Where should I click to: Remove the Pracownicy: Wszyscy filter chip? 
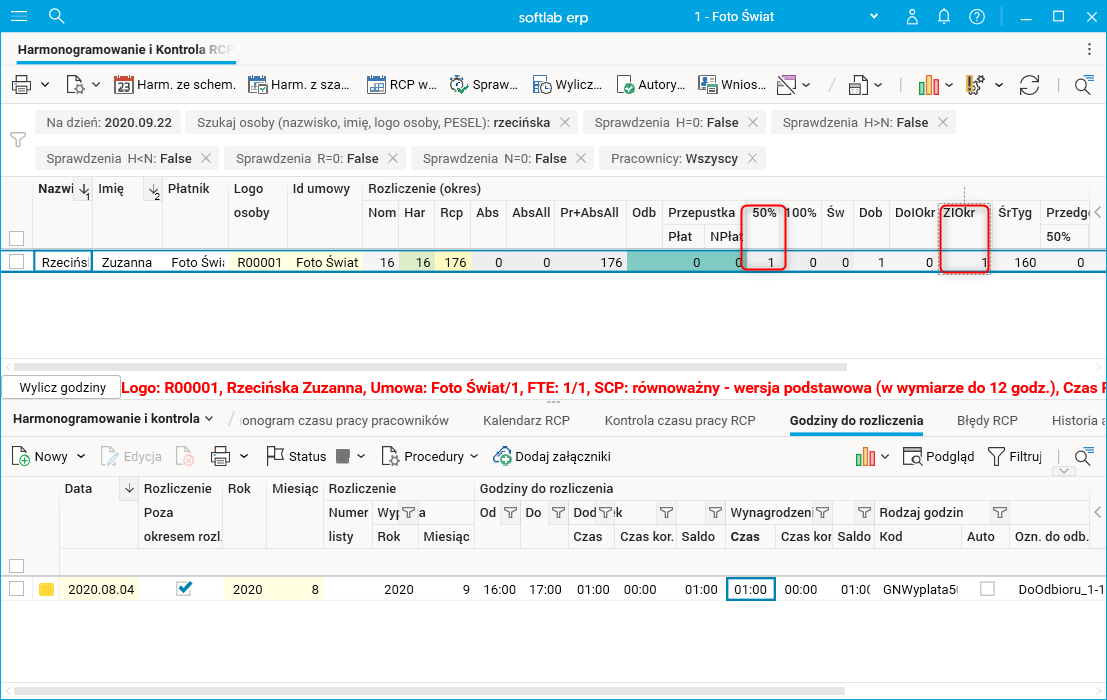tap(752, 158)
